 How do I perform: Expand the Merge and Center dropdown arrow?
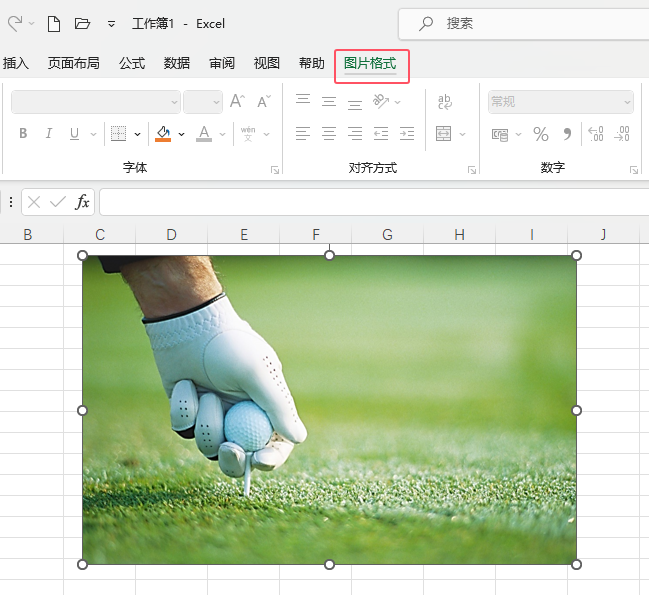point(462,134)
